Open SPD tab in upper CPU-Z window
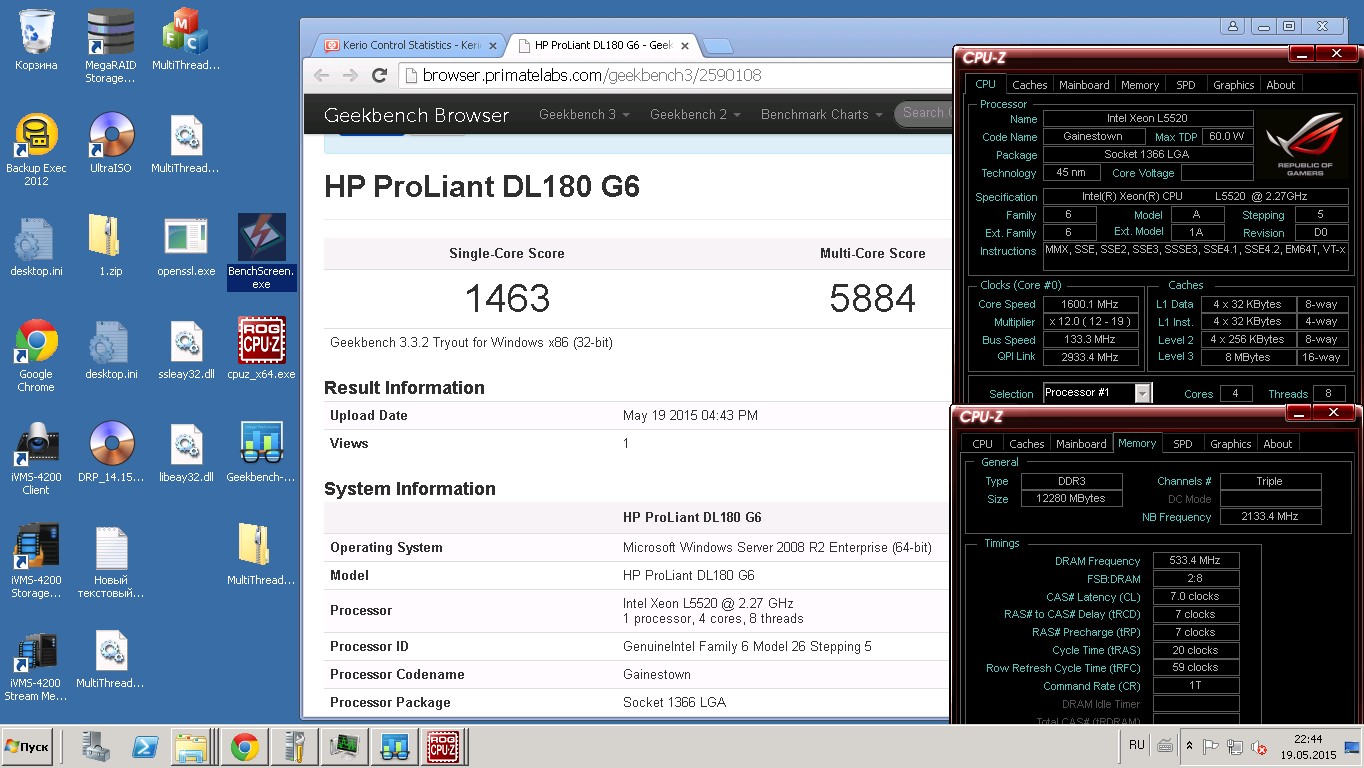The height and width of the screenshot is (768, 1364). (1185, 85)
